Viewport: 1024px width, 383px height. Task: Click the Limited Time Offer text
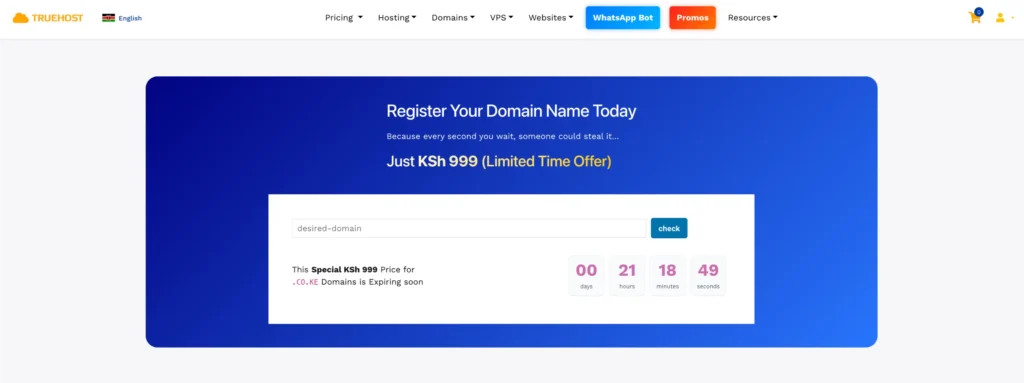pyautogui.click(x=546, y=161)
